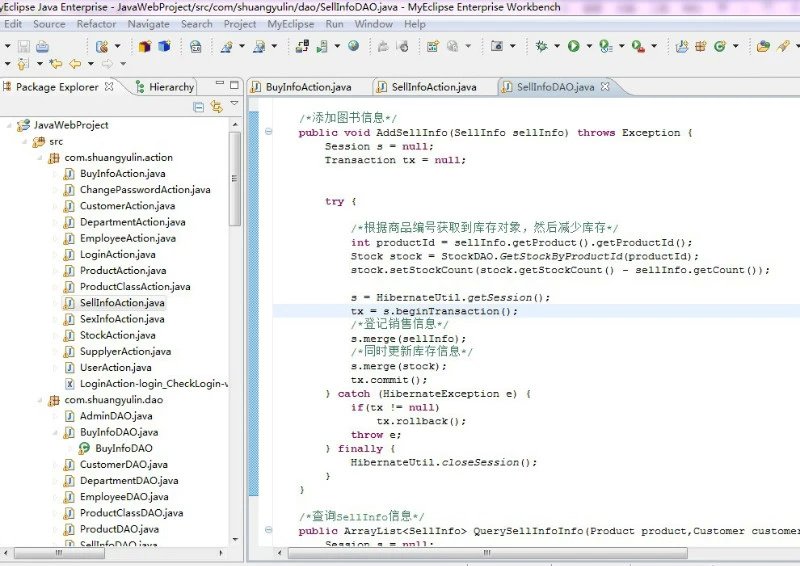Toggle Link with Editor in Package Explorer
This screenshot has width=800, height=566.
[217, 107]
